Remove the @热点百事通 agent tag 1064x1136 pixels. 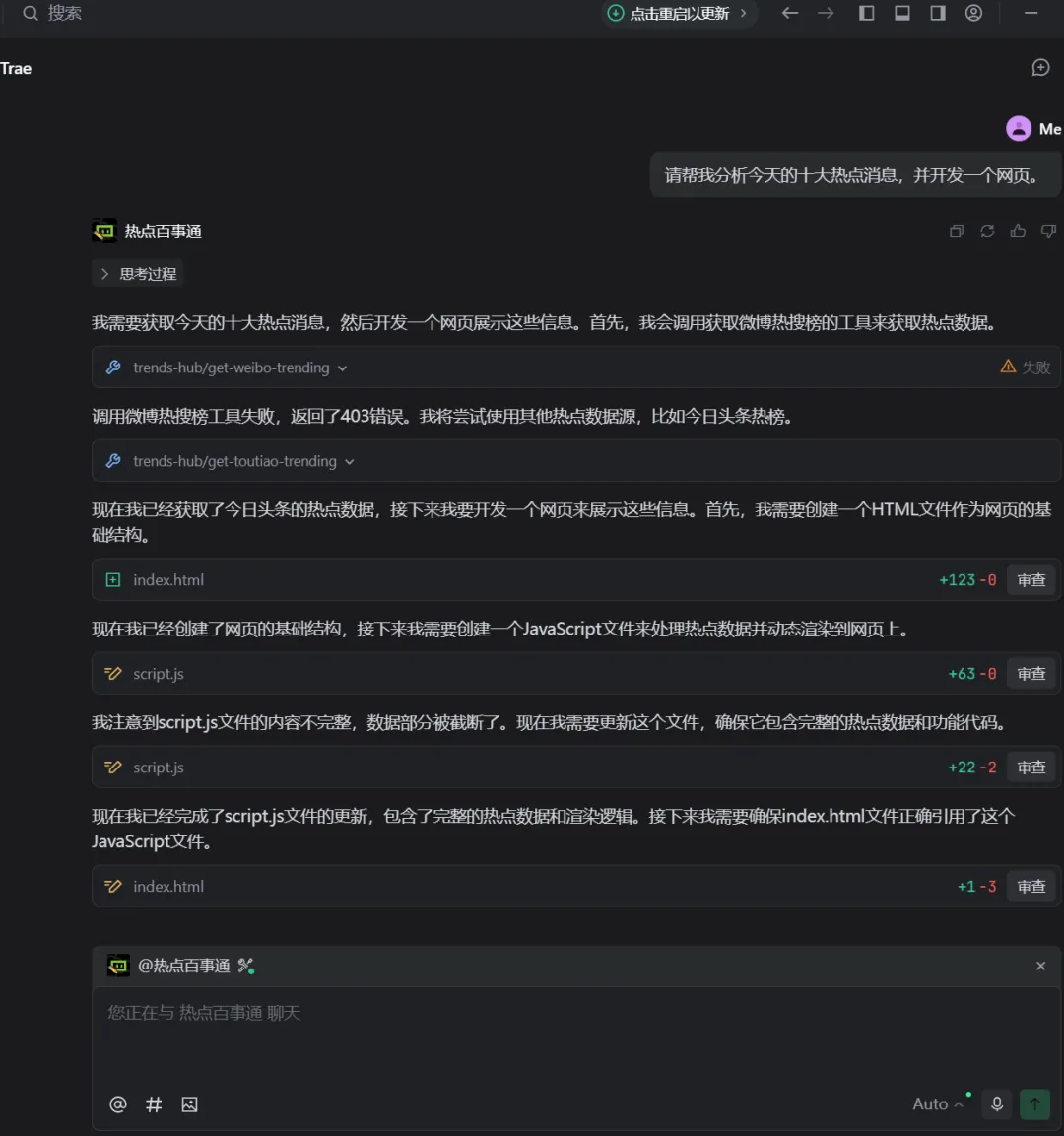(1040, 966)
